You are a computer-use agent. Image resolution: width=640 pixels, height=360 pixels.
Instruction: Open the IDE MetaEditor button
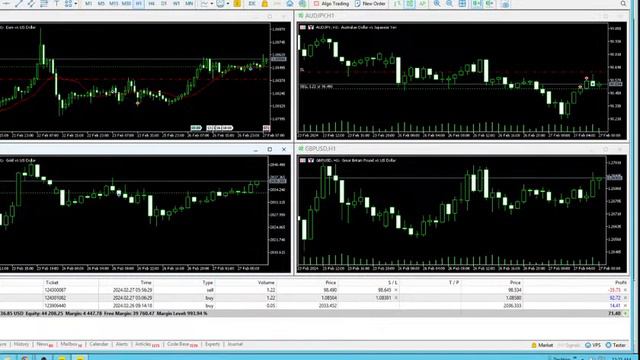(252, 4)
